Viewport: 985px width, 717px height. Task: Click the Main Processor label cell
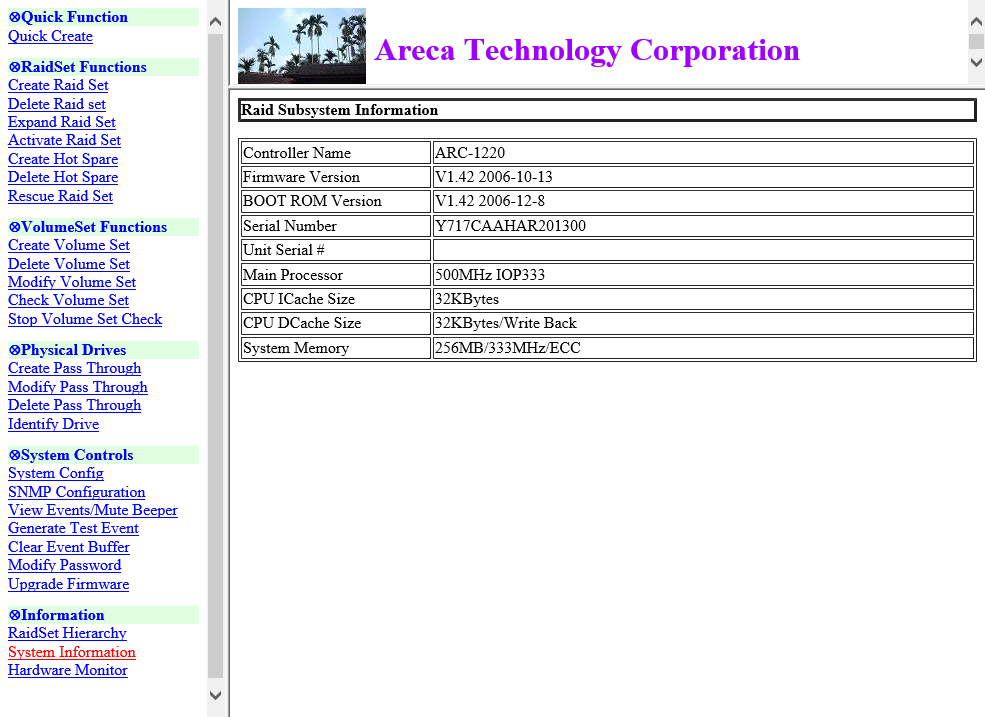[x=335, y=275]
